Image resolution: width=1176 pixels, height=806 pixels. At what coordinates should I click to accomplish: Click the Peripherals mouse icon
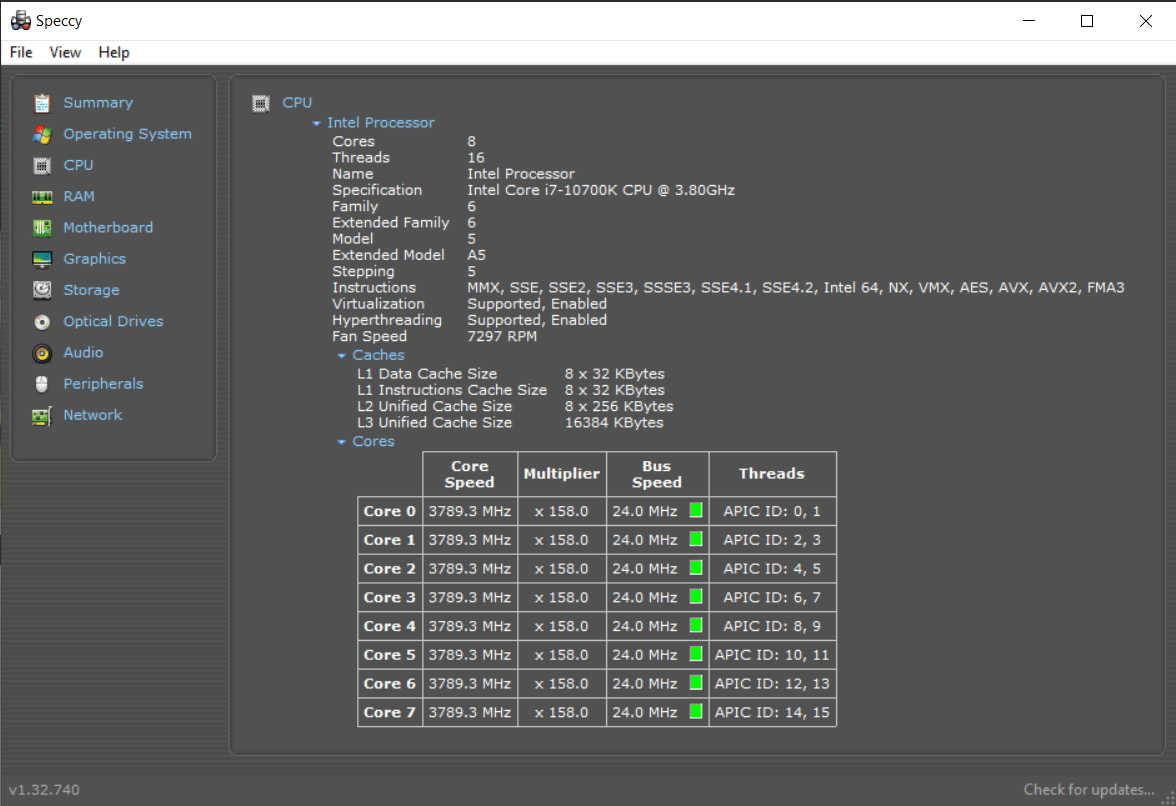42,384
